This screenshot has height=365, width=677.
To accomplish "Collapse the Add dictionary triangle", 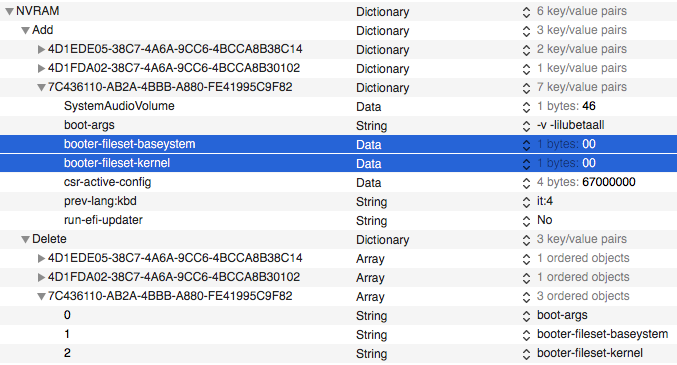I will 25,31.
